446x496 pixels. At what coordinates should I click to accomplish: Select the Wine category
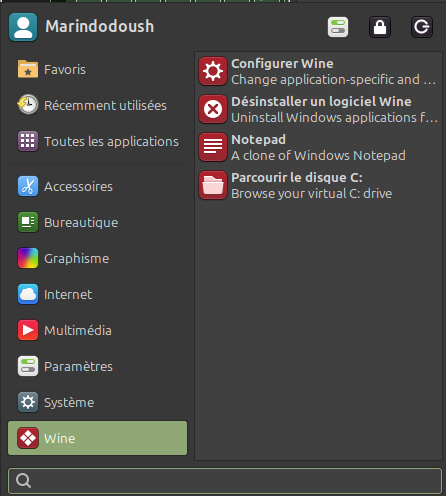point(97,438)
